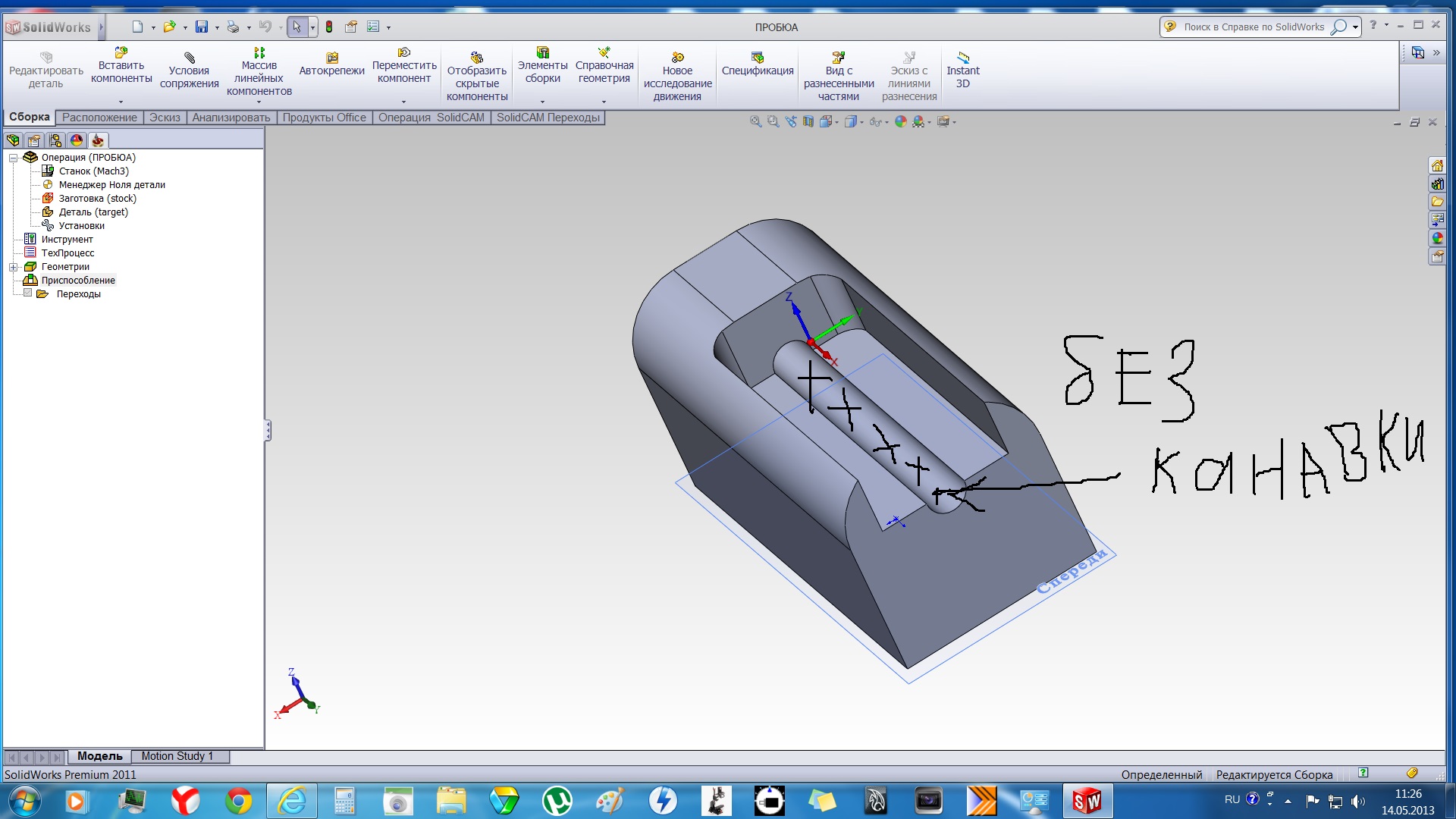Click the Save icon in the top toolbar

pos(201,27)
